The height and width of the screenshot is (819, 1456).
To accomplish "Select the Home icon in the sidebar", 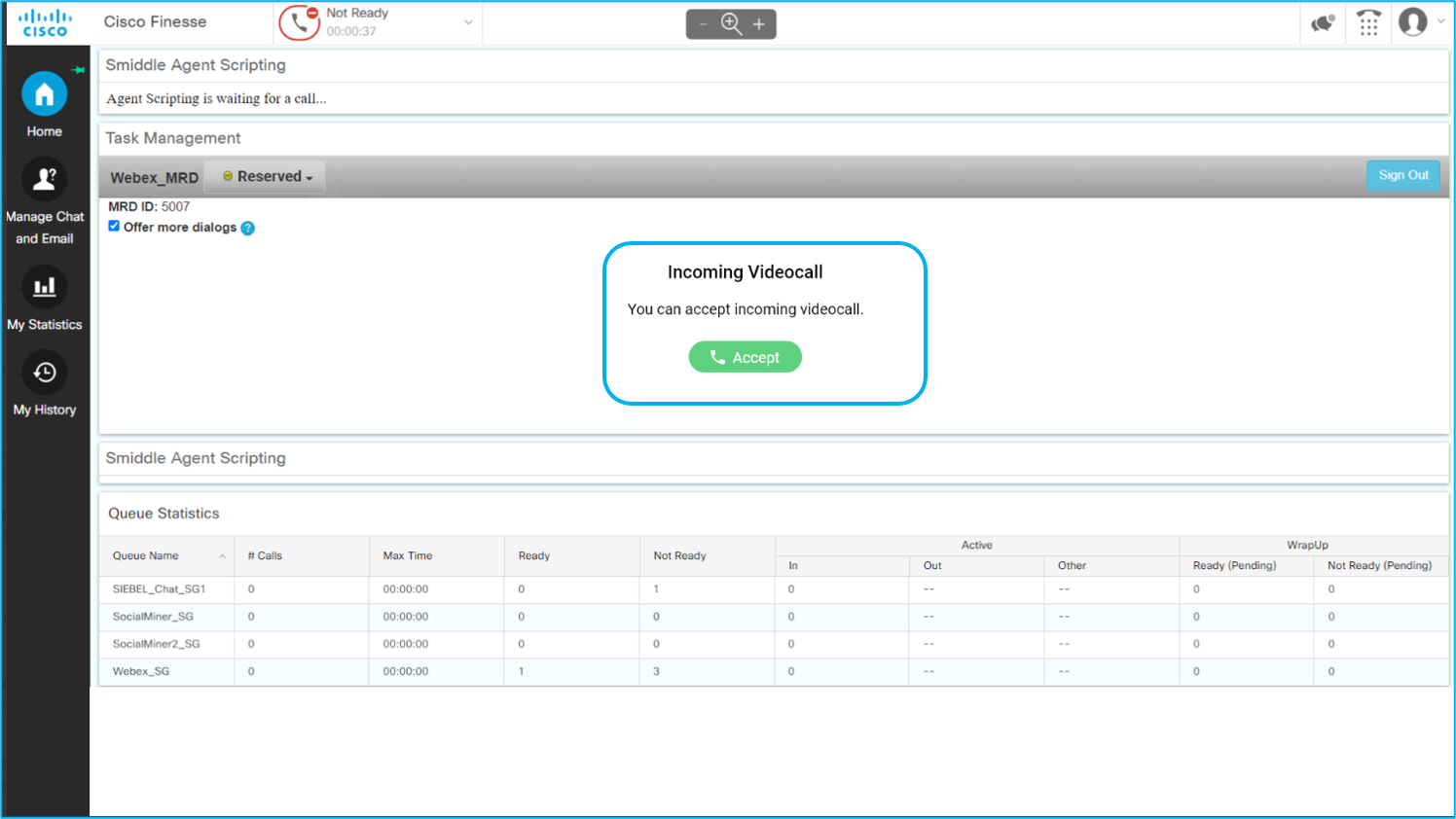I will 44,93.
